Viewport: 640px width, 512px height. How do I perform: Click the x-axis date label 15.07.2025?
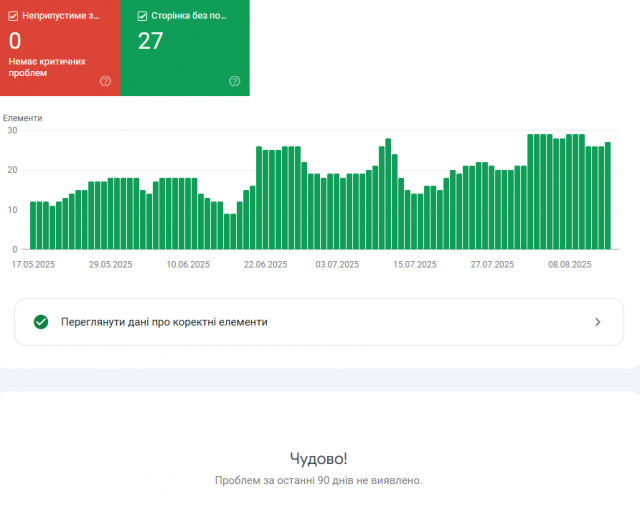pos(415,265)
